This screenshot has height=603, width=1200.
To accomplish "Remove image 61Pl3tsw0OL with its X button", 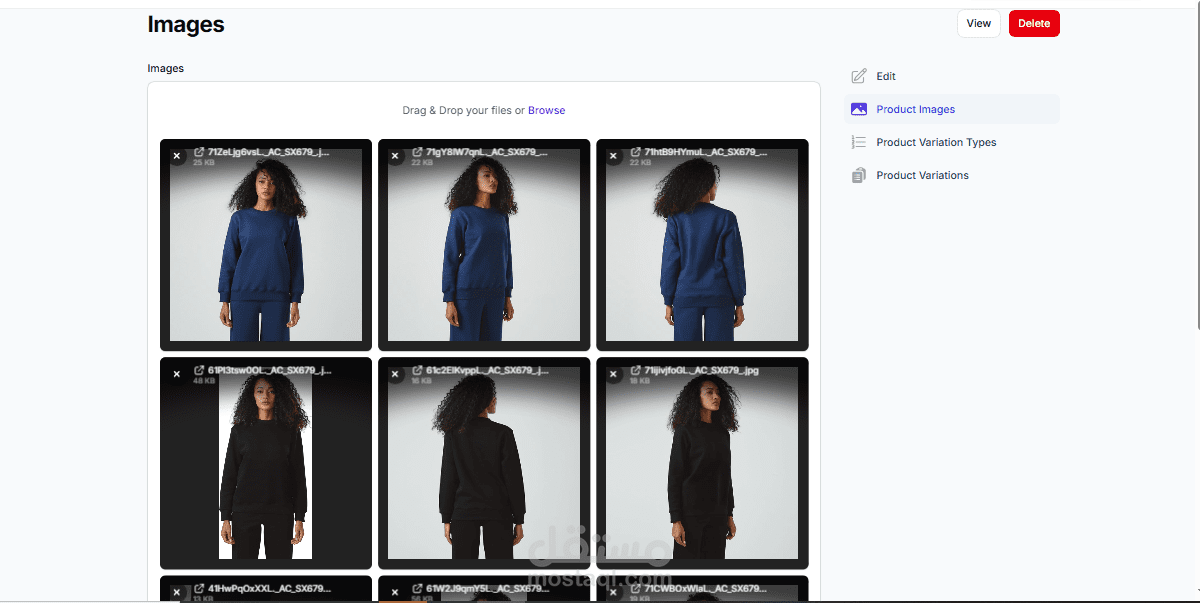I will (x=177, y=374).
